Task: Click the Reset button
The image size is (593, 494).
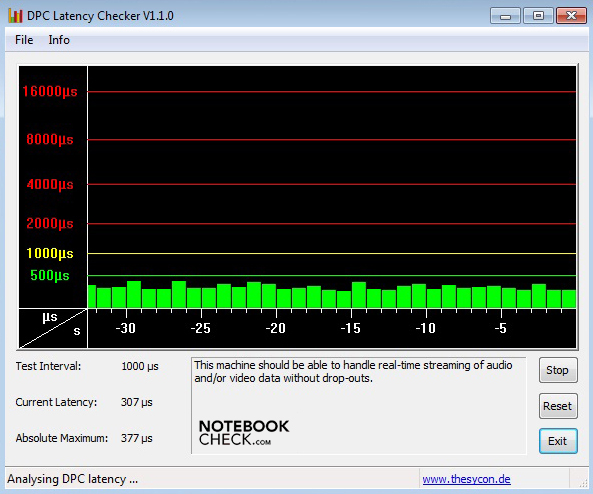Action: (x=558, y=406)
